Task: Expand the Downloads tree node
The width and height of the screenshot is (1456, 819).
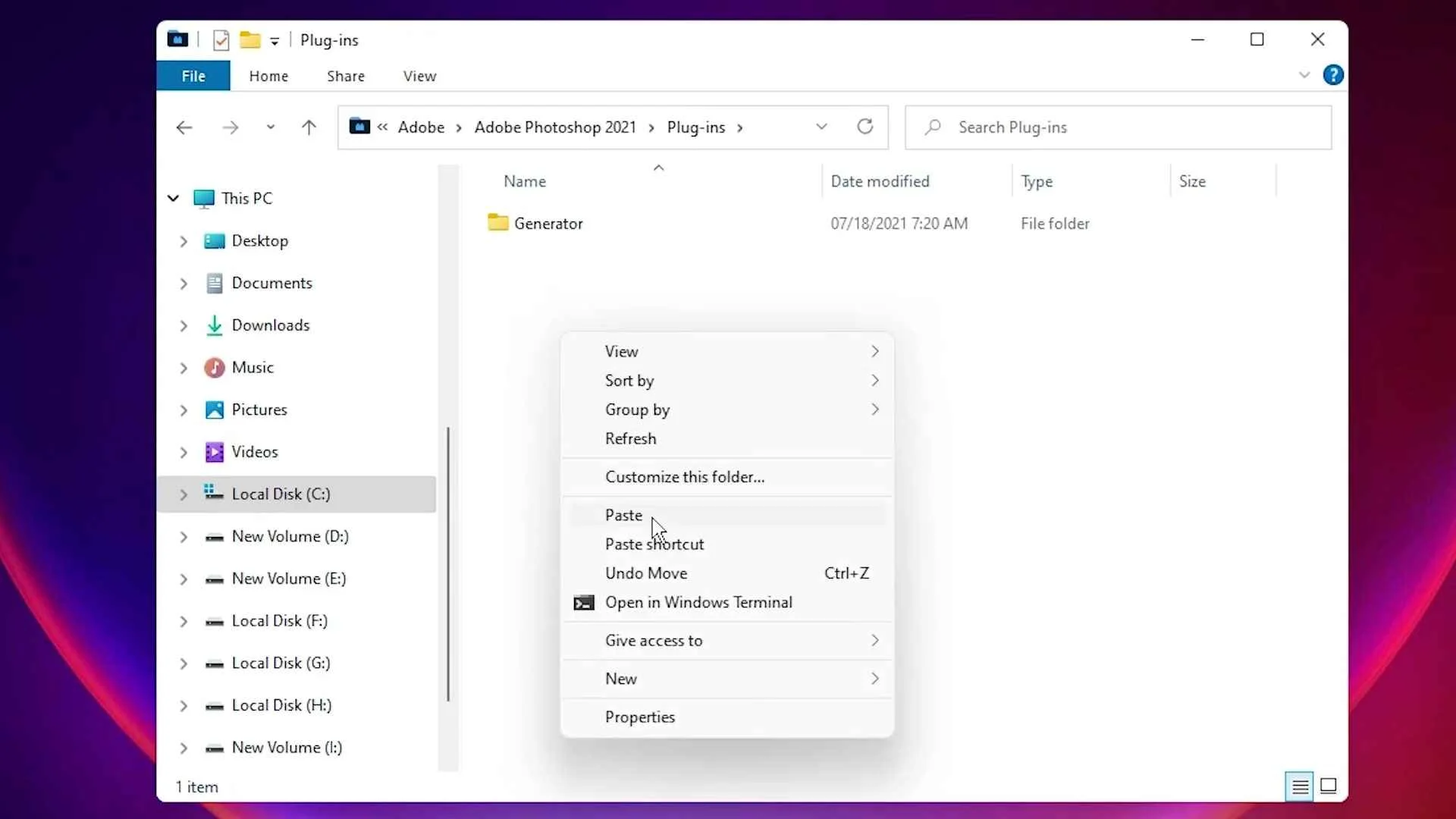Action: [x=184, y=326]
